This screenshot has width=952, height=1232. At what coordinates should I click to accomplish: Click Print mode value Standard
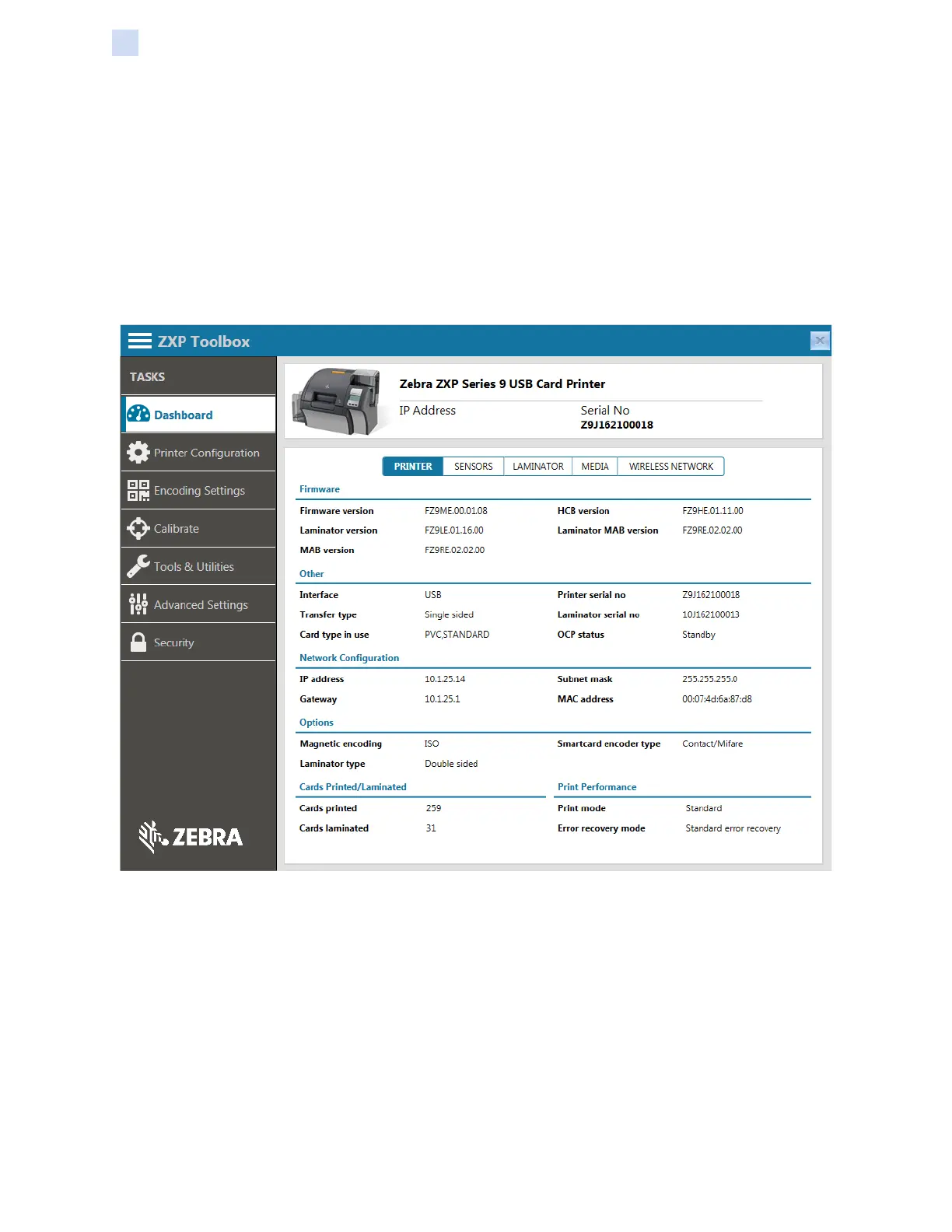704,808
